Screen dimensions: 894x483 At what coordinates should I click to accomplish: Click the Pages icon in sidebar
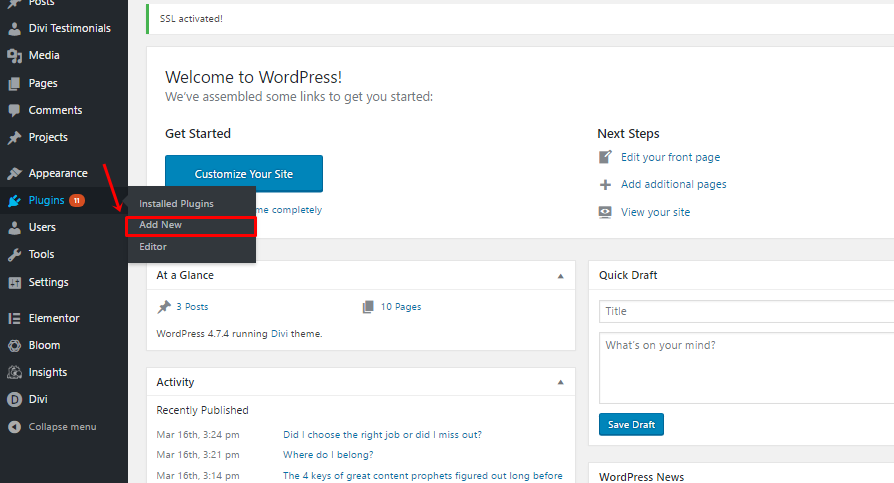coord(14,83)
